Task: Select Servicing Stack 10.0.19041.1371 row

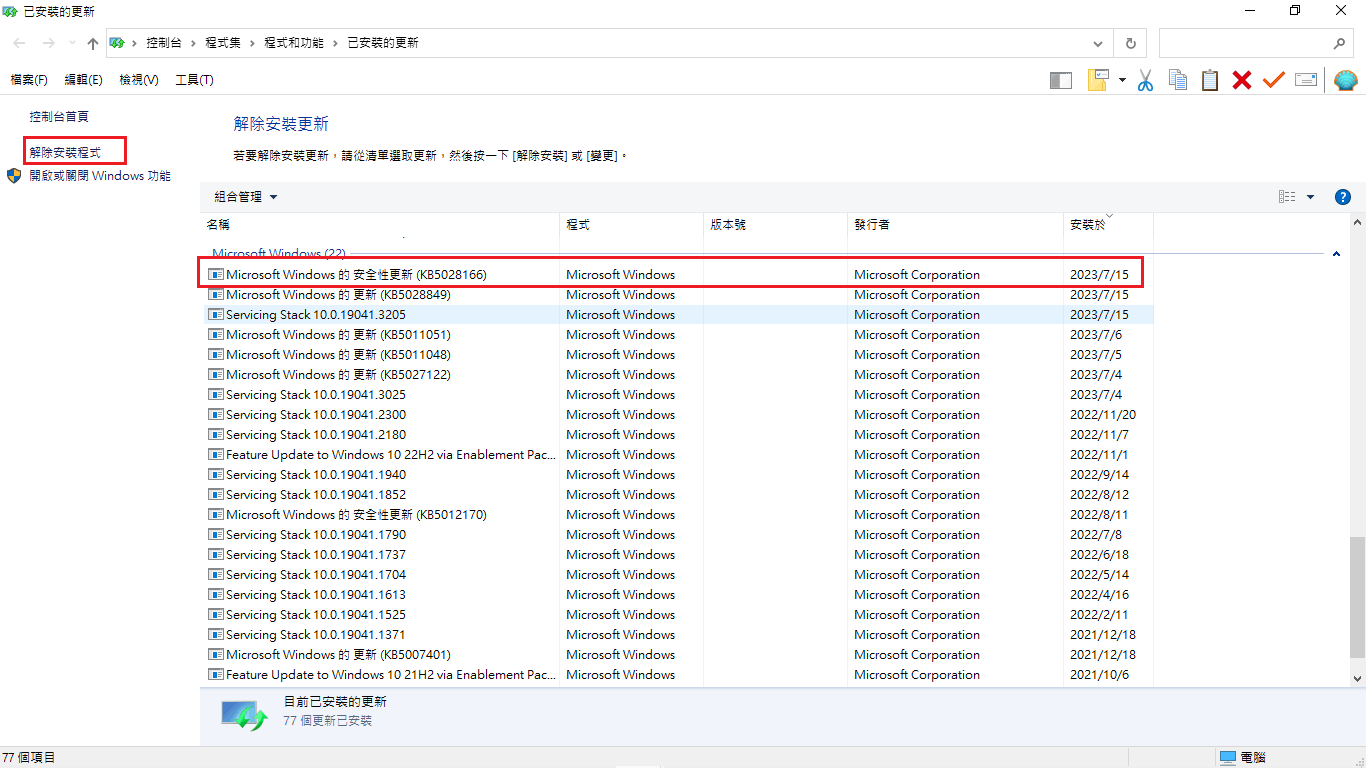Action: pyautogui.click(x=676, y=635)
